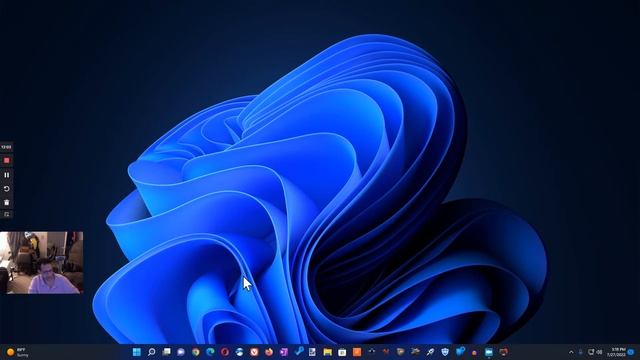The width and height of the screenshot is (640, 360).
Task: Open the rocket icon app on the taskbar
Action: (x=430, y=352)
